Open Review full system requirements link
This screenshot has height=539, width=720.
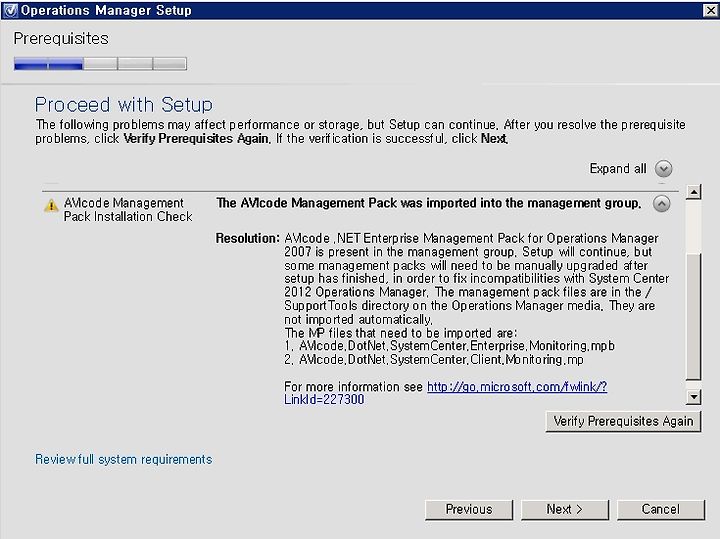tap(124, 460)
